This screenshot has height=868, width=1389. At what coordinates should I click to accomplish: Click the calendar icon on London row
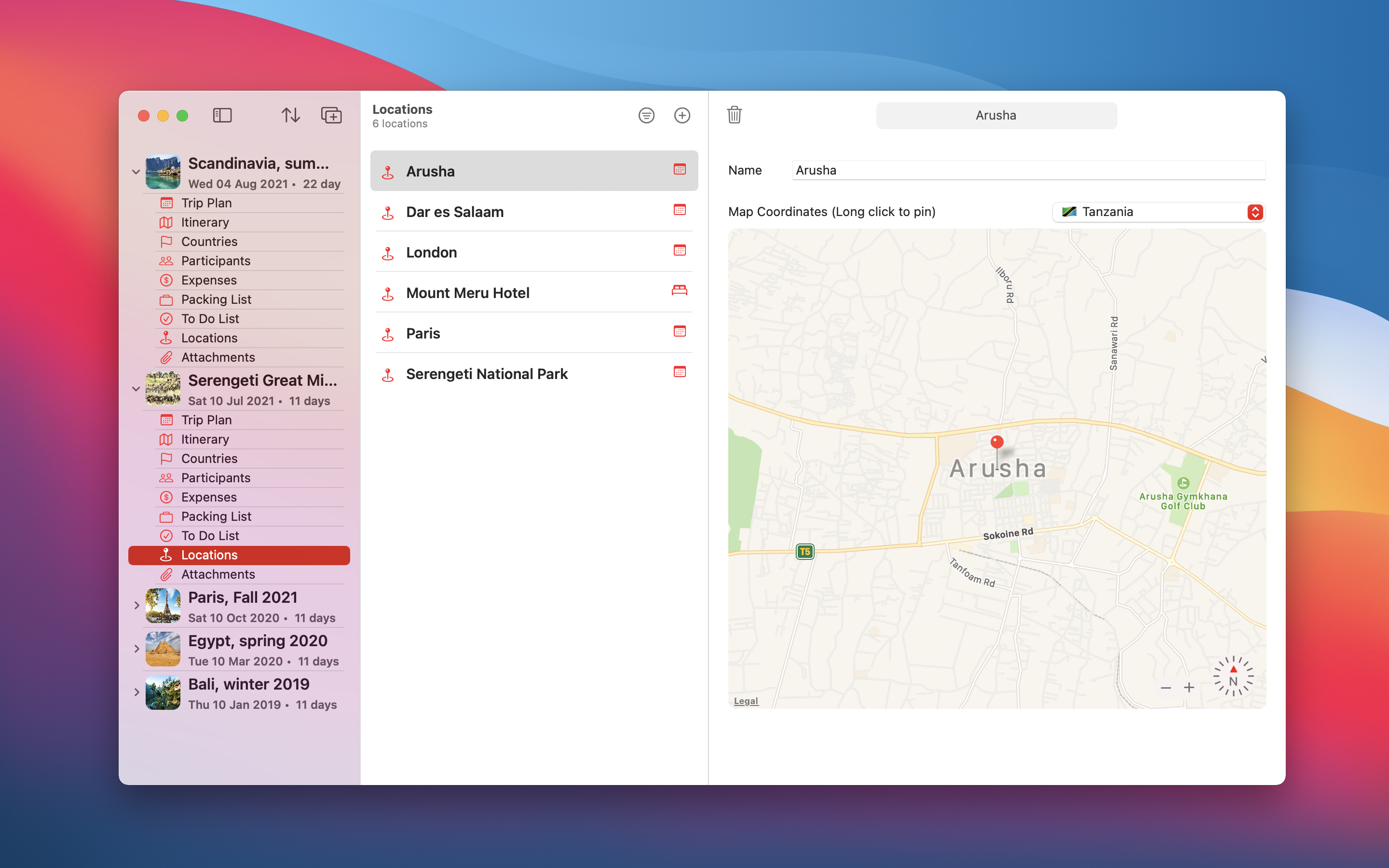point(680,250)
